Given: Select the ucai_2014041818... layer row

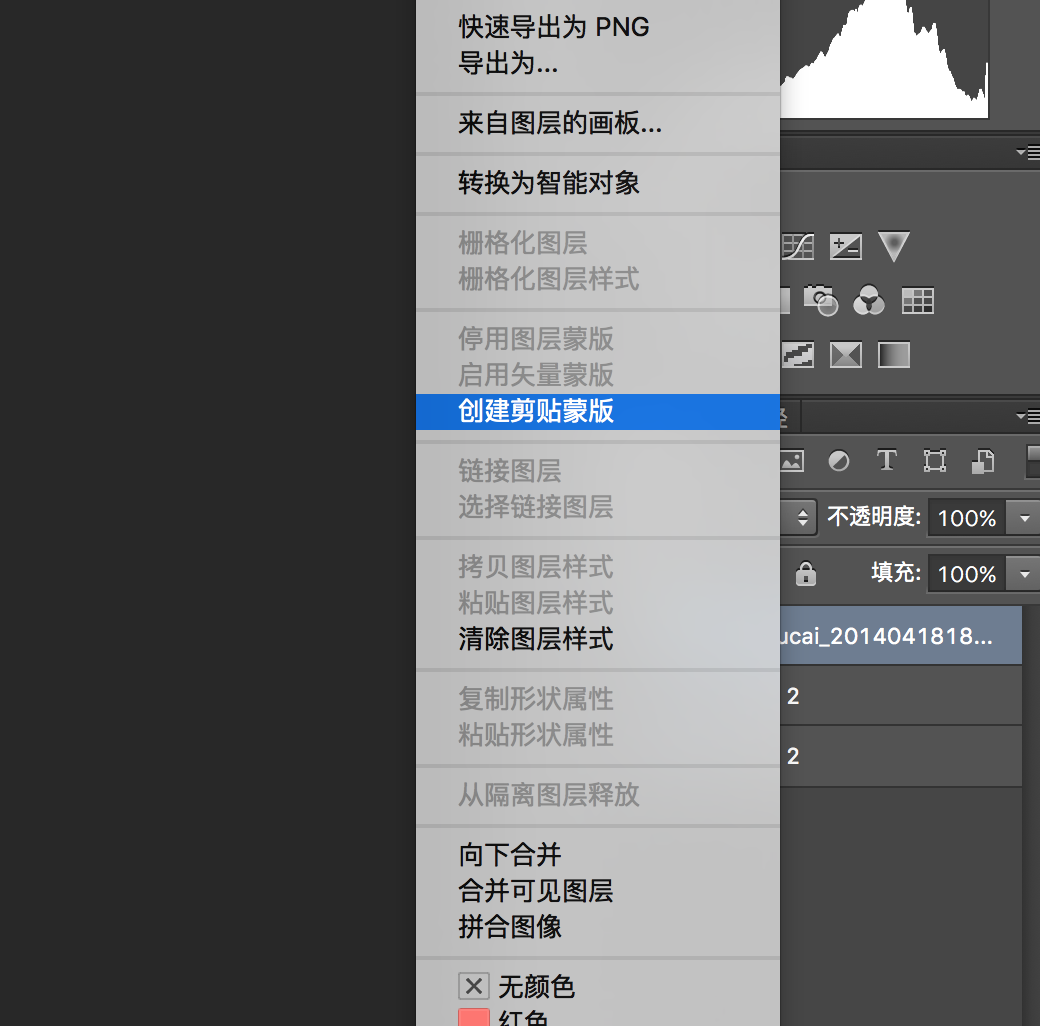Looking at the screenshot, I should tap(901, 635).
